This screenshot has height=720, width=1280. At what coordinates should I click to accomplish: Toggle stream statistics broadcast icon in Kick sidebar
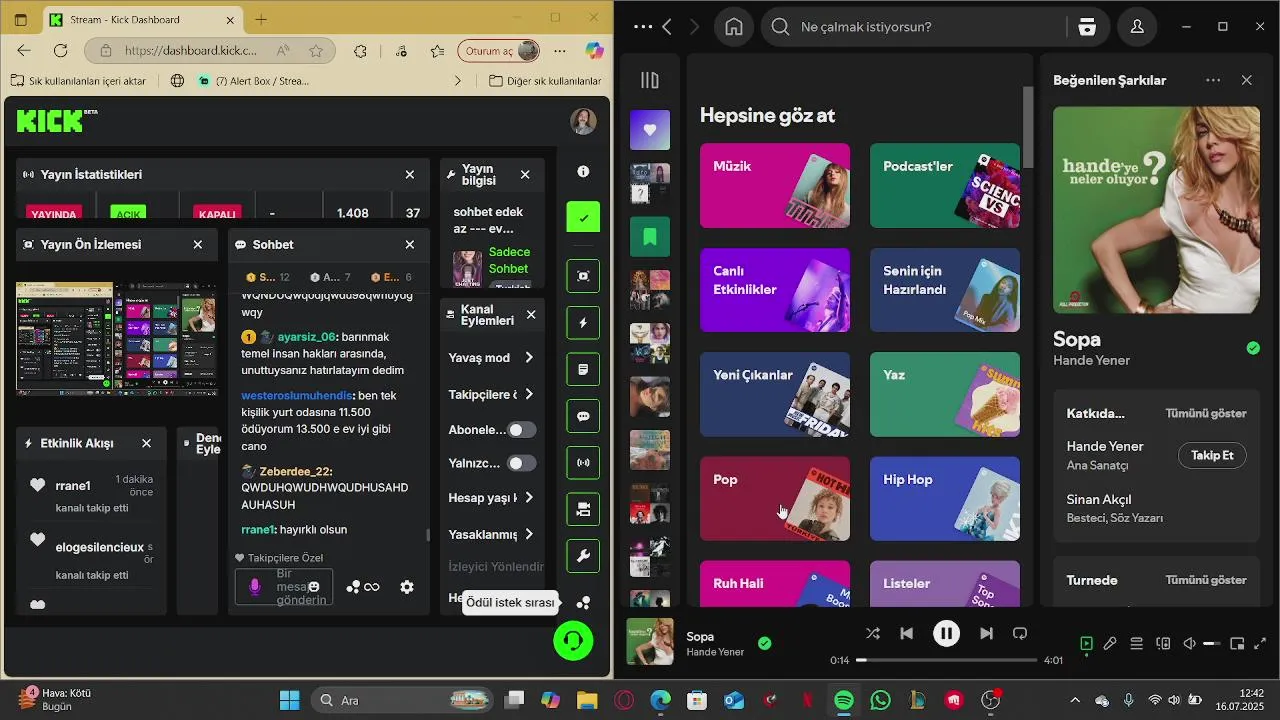coord(583,463)
